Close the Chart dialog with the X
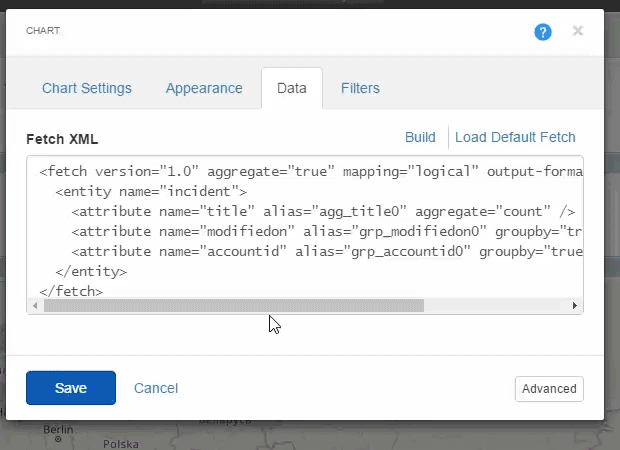 click(578, 31)
